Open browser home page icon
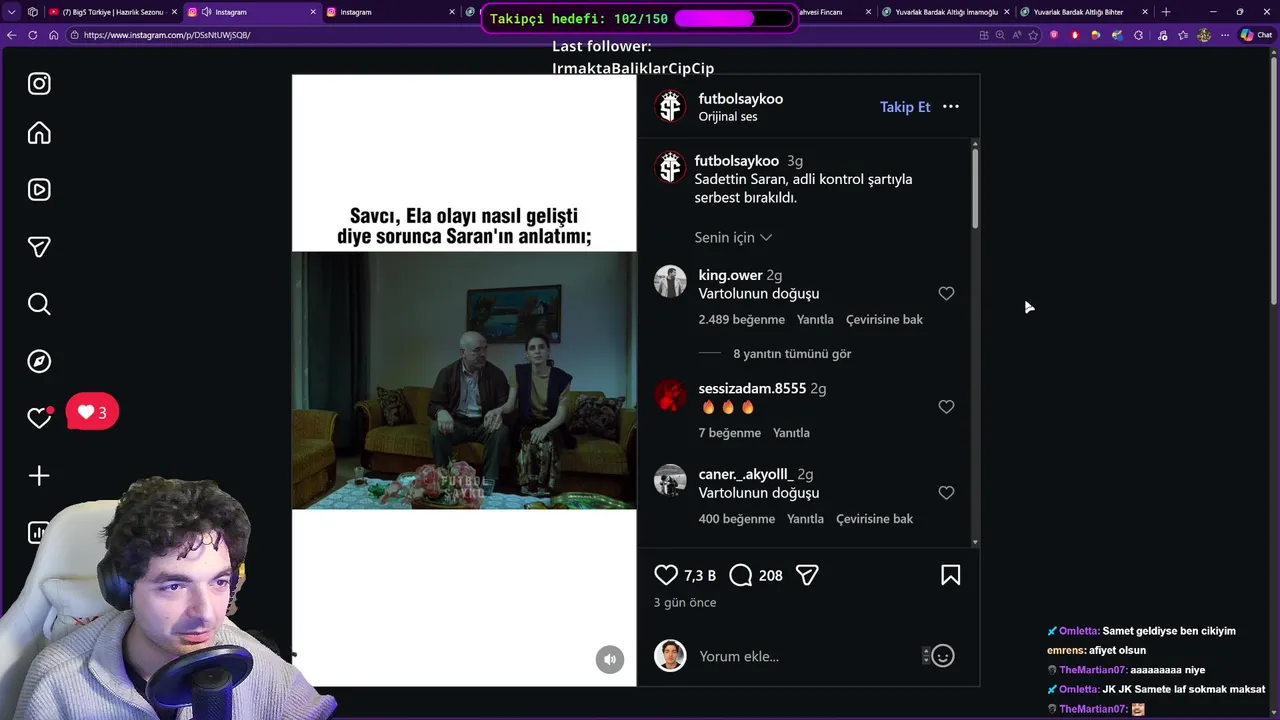Image resolution: width=1280 pixels, height=720 pixels. 53,35
